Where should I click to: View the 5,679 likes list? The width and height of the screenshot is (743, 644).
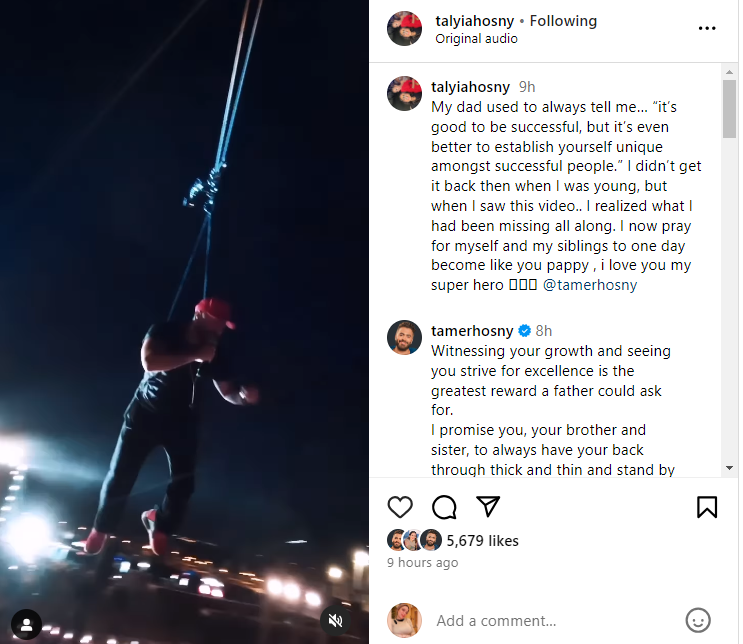482,541
